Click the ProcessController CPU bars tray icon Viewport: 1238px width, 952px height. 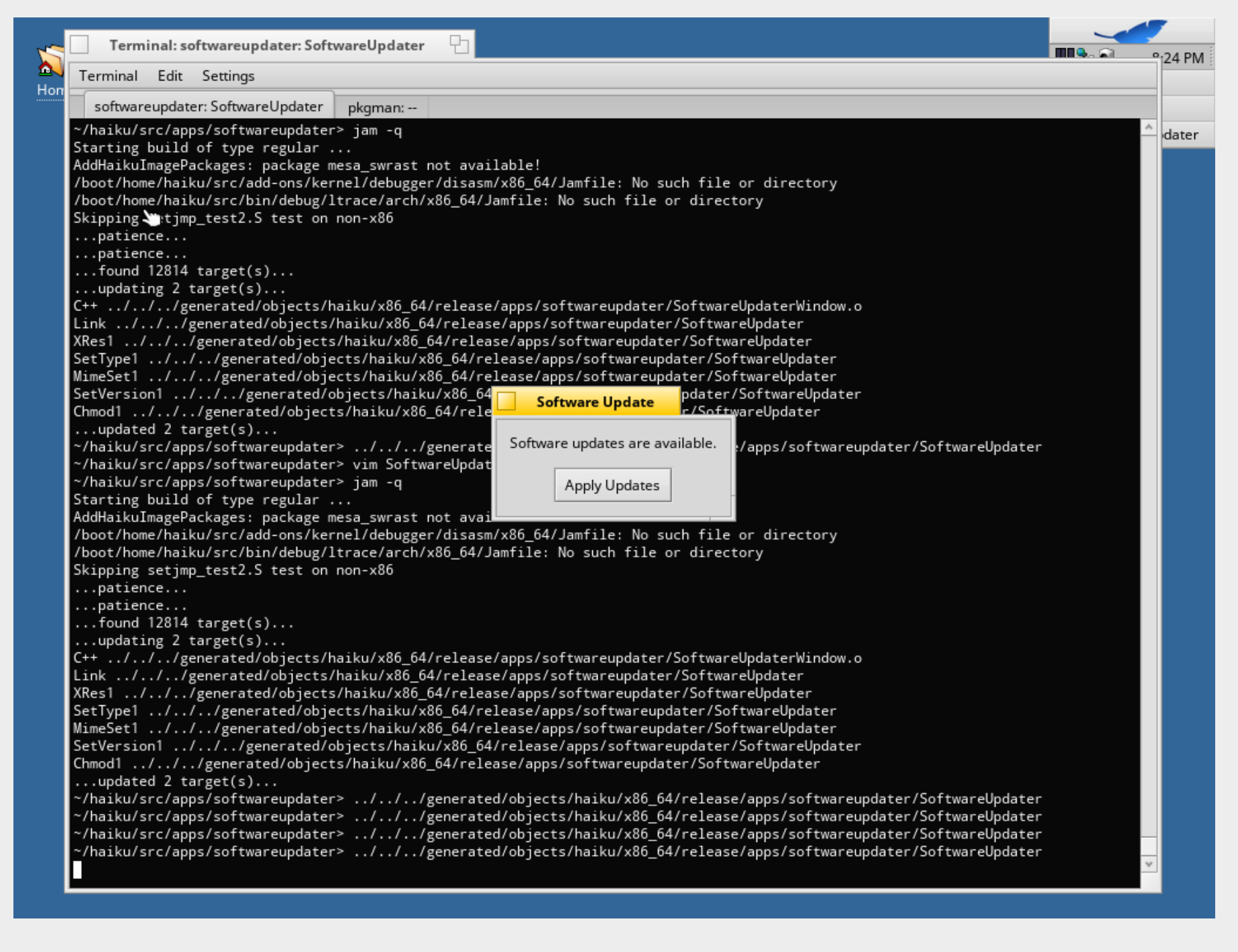pos(1064,53)
